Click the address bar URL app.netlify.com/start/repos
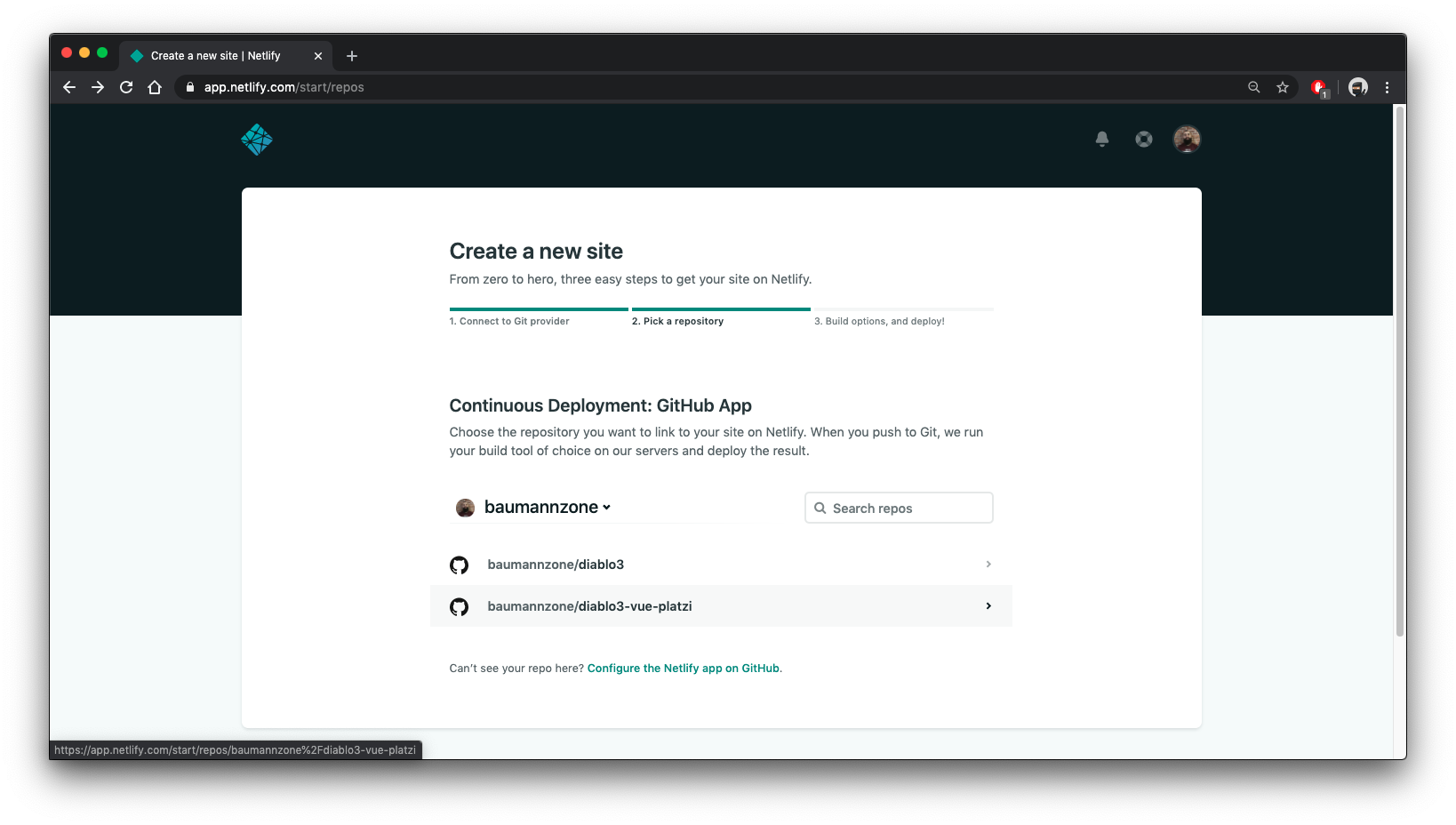 (284, 87)
